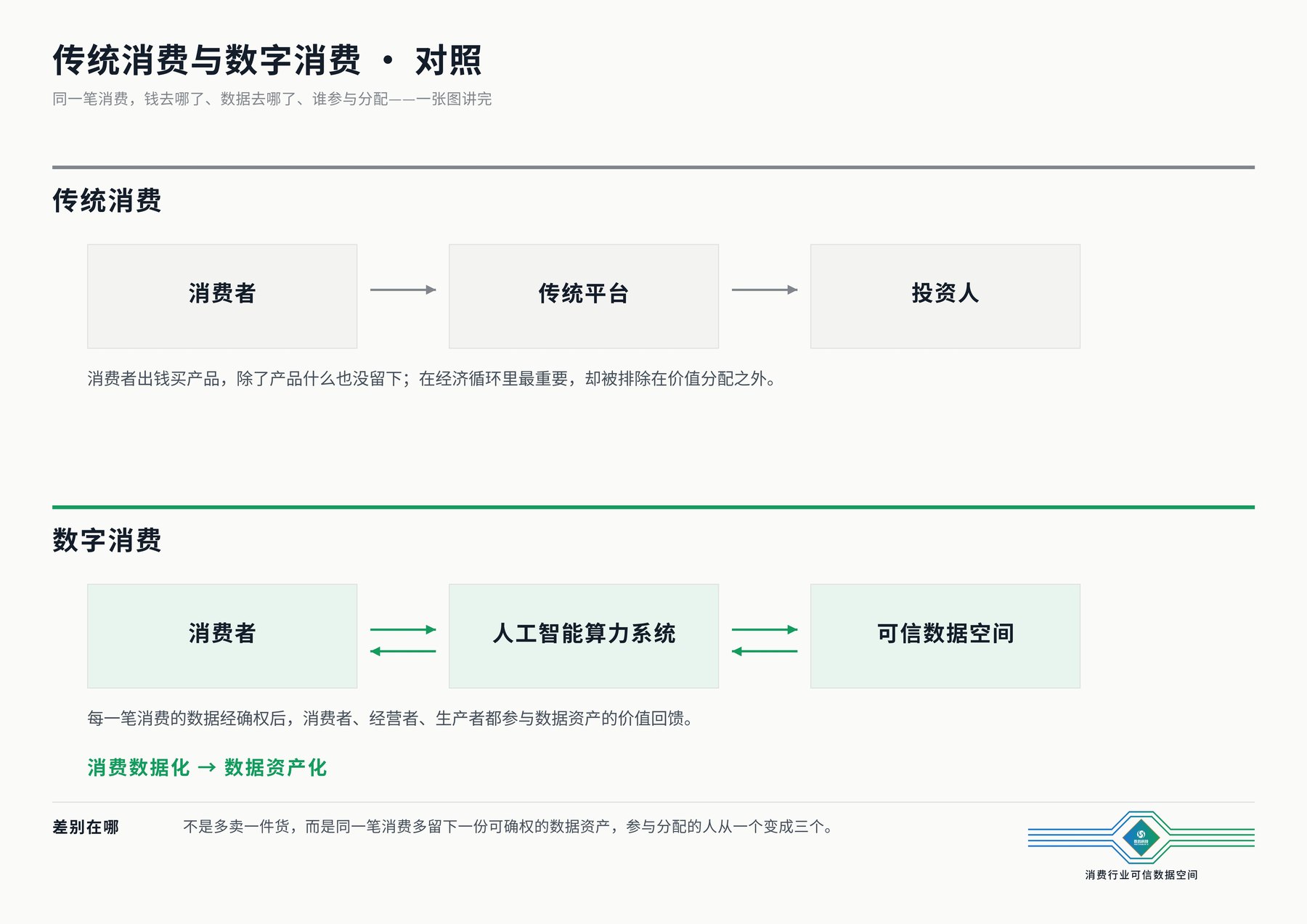
Task: Click the 投资人 box
Action: click(x=945, y=296)
